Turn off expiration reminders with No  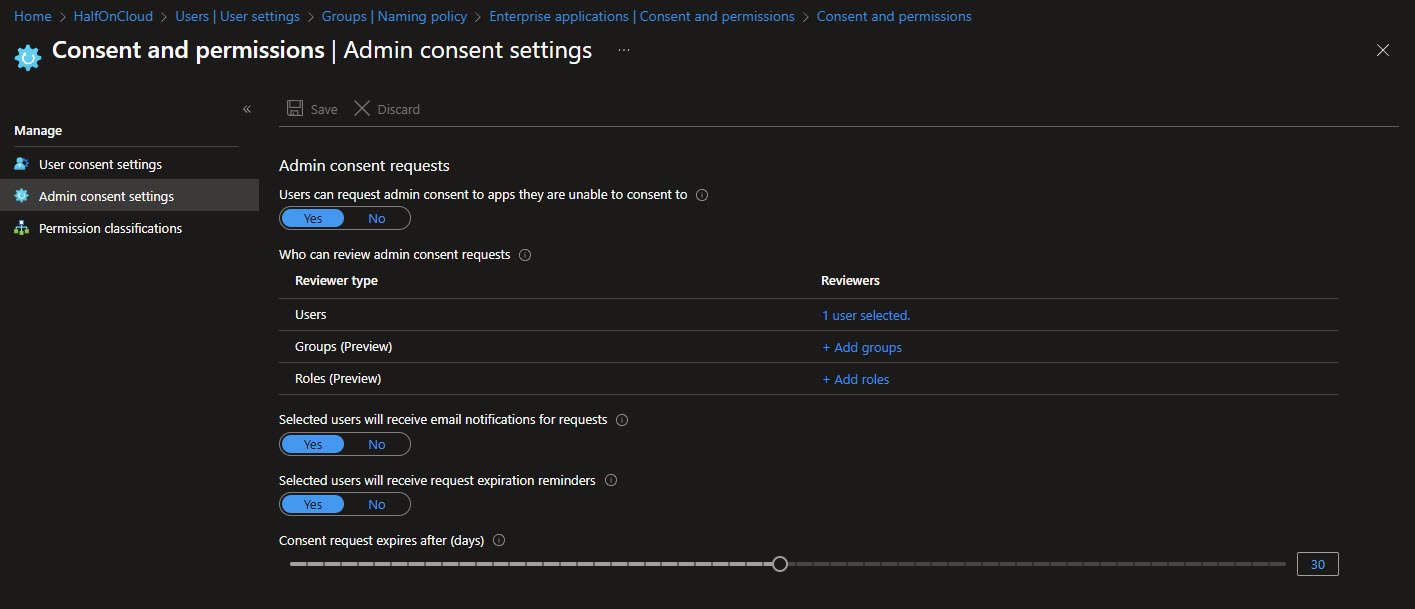(376, 504)
